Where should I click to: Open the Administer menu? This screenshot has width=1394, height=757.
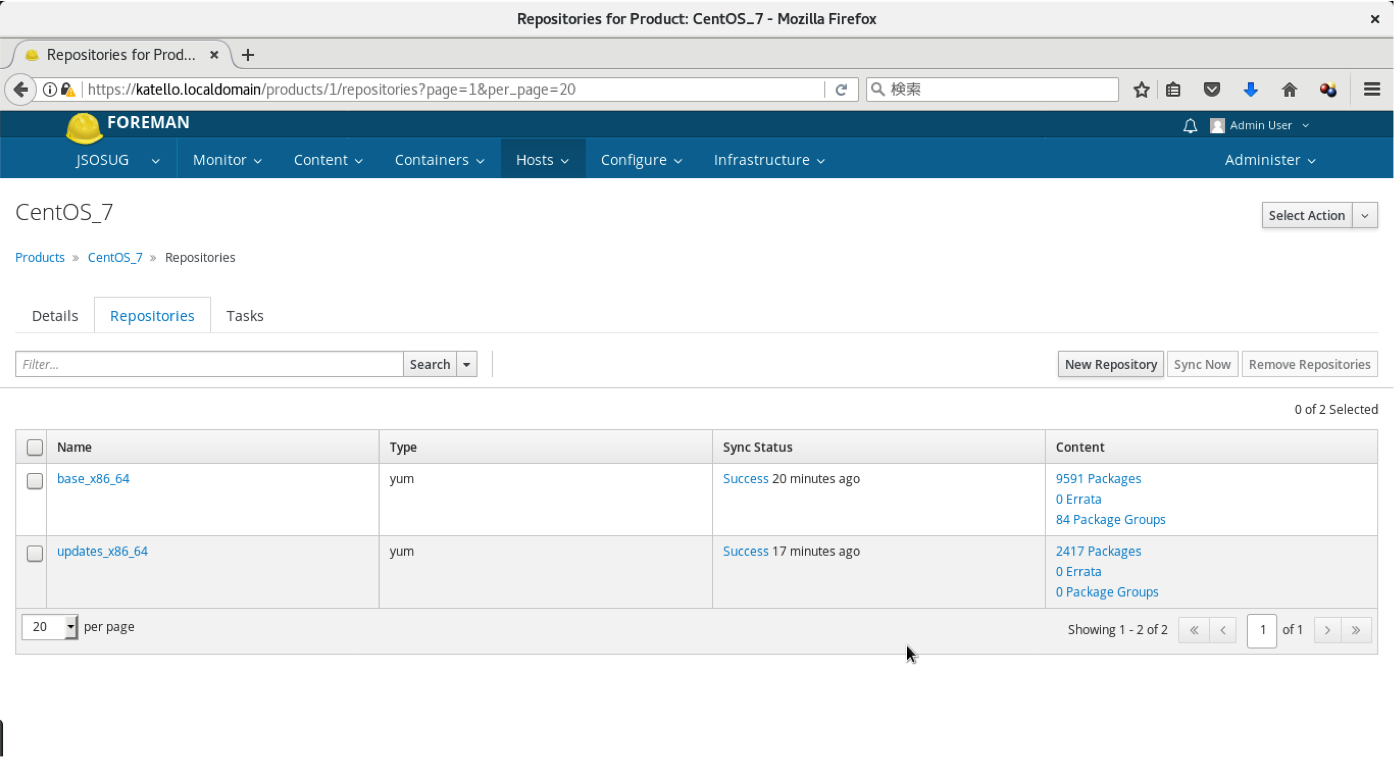pyautogui.click(x=1270, y=160)
